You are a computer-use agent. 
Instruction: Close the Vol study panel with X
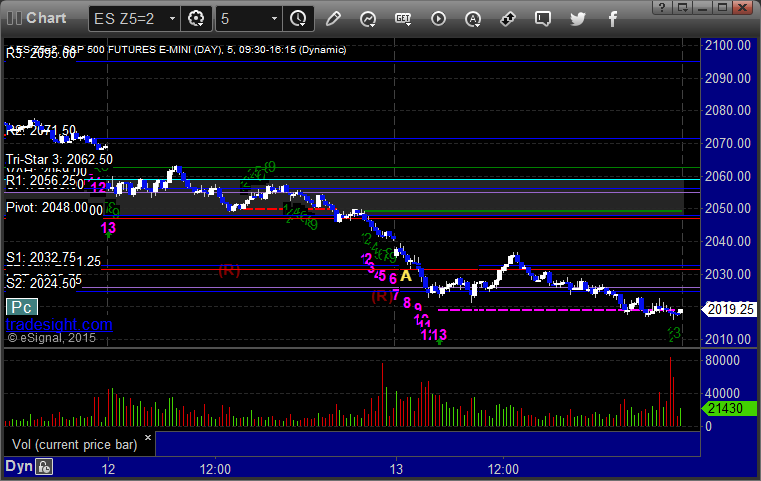[148, 437]
